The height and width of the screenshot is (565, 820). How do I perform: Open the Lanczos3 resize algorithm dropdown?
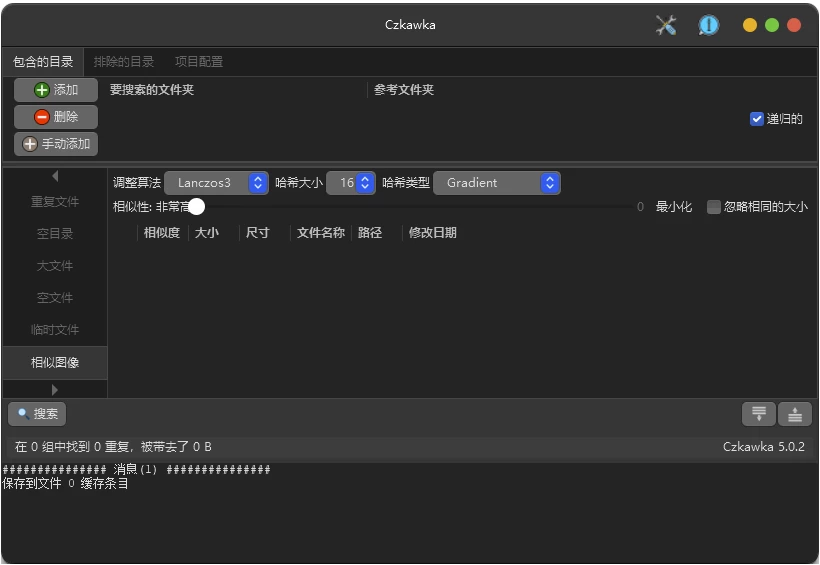click(216, 183)
